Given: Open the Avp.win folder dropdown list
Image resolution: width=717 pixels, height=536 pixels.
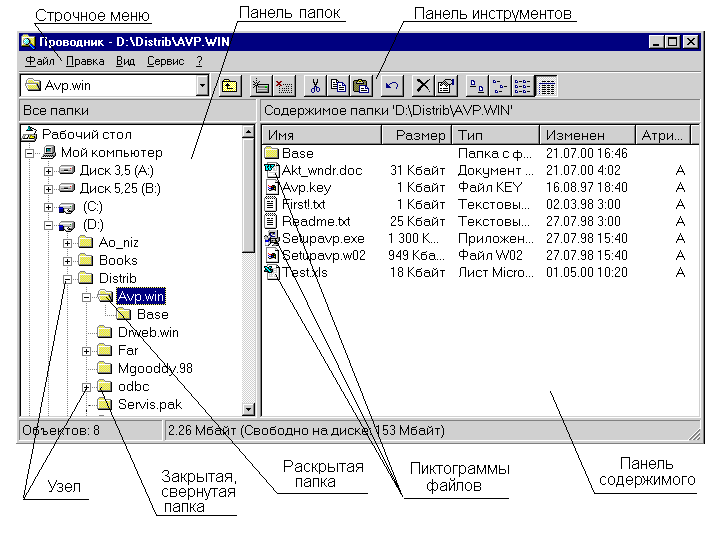Looking at the screenshot, I should point(202,86).
